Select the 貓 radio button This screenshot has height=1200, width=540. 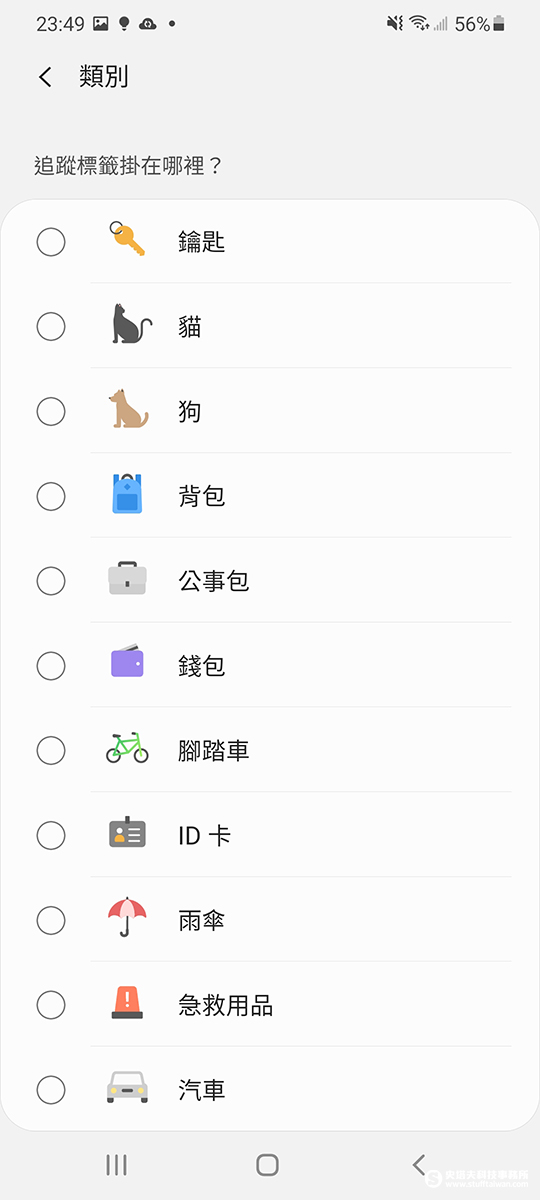click(x=51, y=326)
